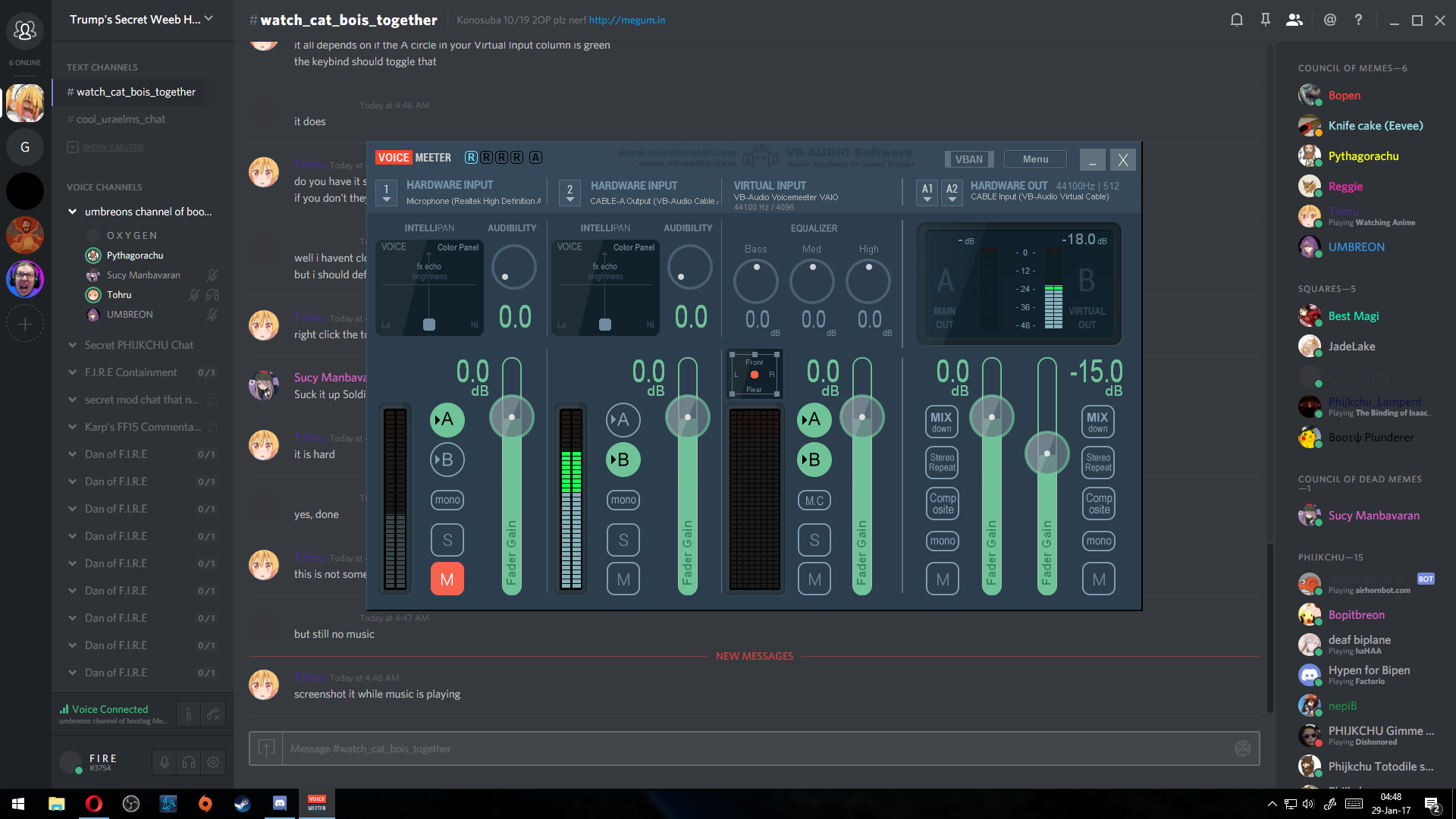Toggle bus A on hardware input 2
The width and height of the screenshot is (1456, 819).
pyautogui.click(x=623, y=419)
